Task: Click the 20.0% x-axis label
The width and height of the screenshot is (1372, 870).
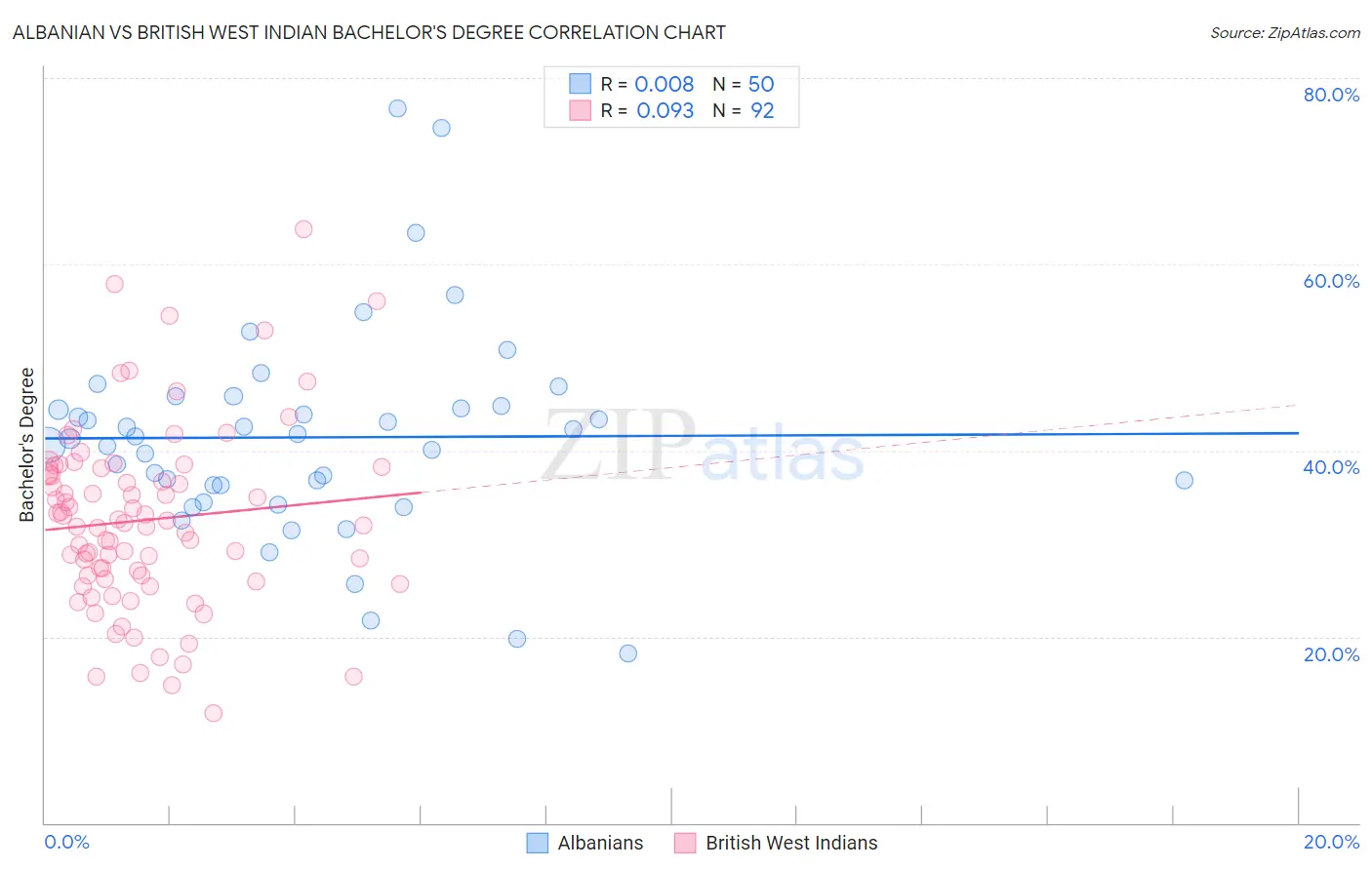Action: tap(1331, 842)
